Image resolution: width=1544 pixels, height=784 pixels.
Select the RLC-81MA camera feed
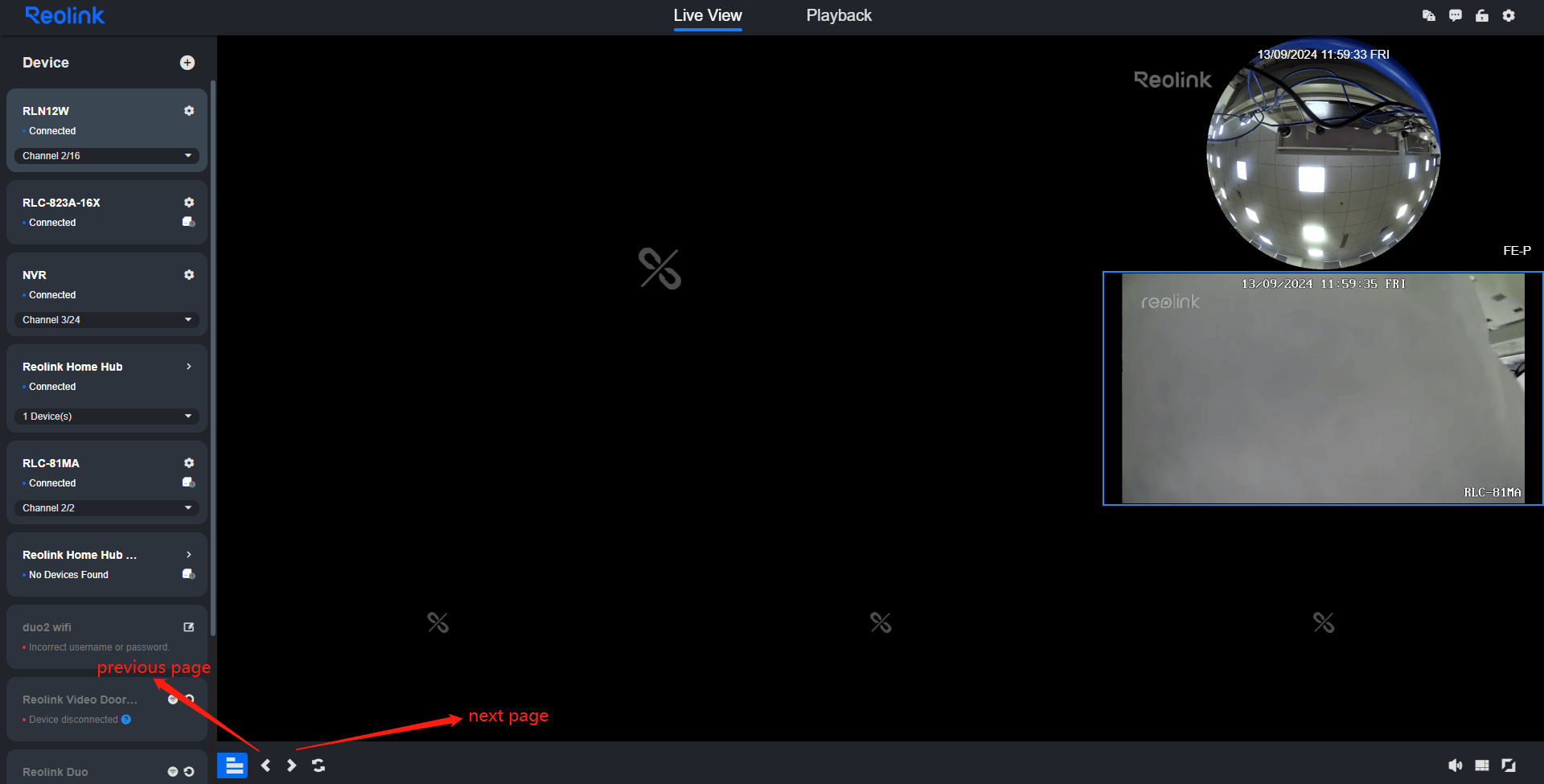coord(1323,388)
